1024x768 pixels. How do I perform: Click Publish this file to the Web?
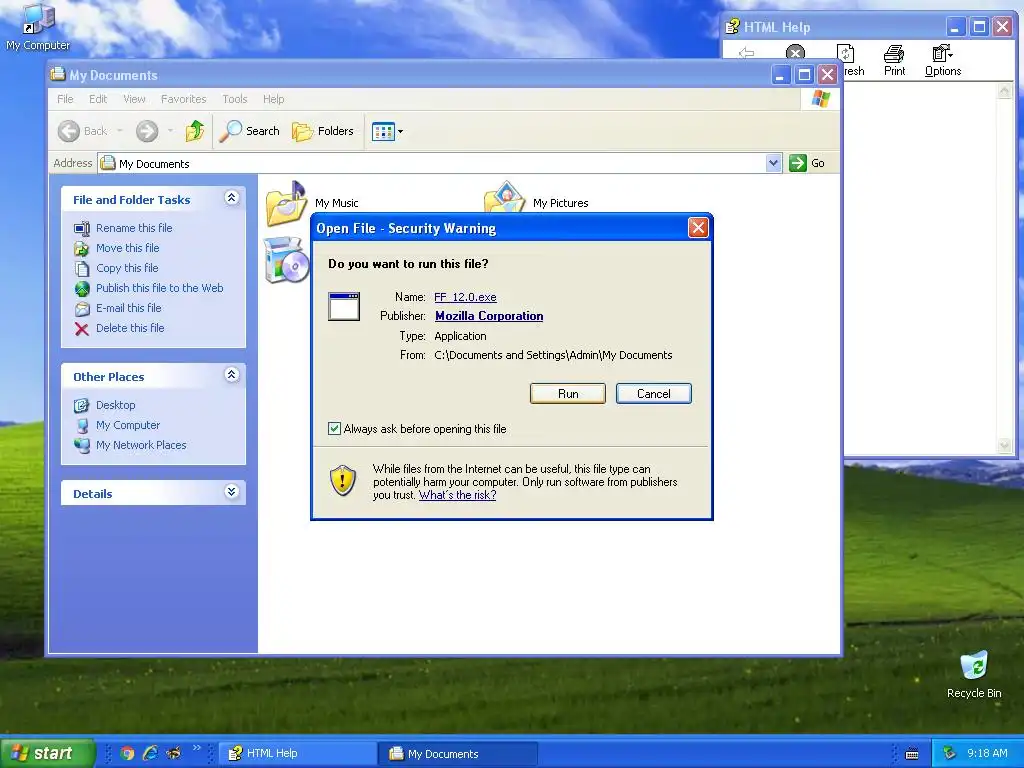tap(159, 288)
